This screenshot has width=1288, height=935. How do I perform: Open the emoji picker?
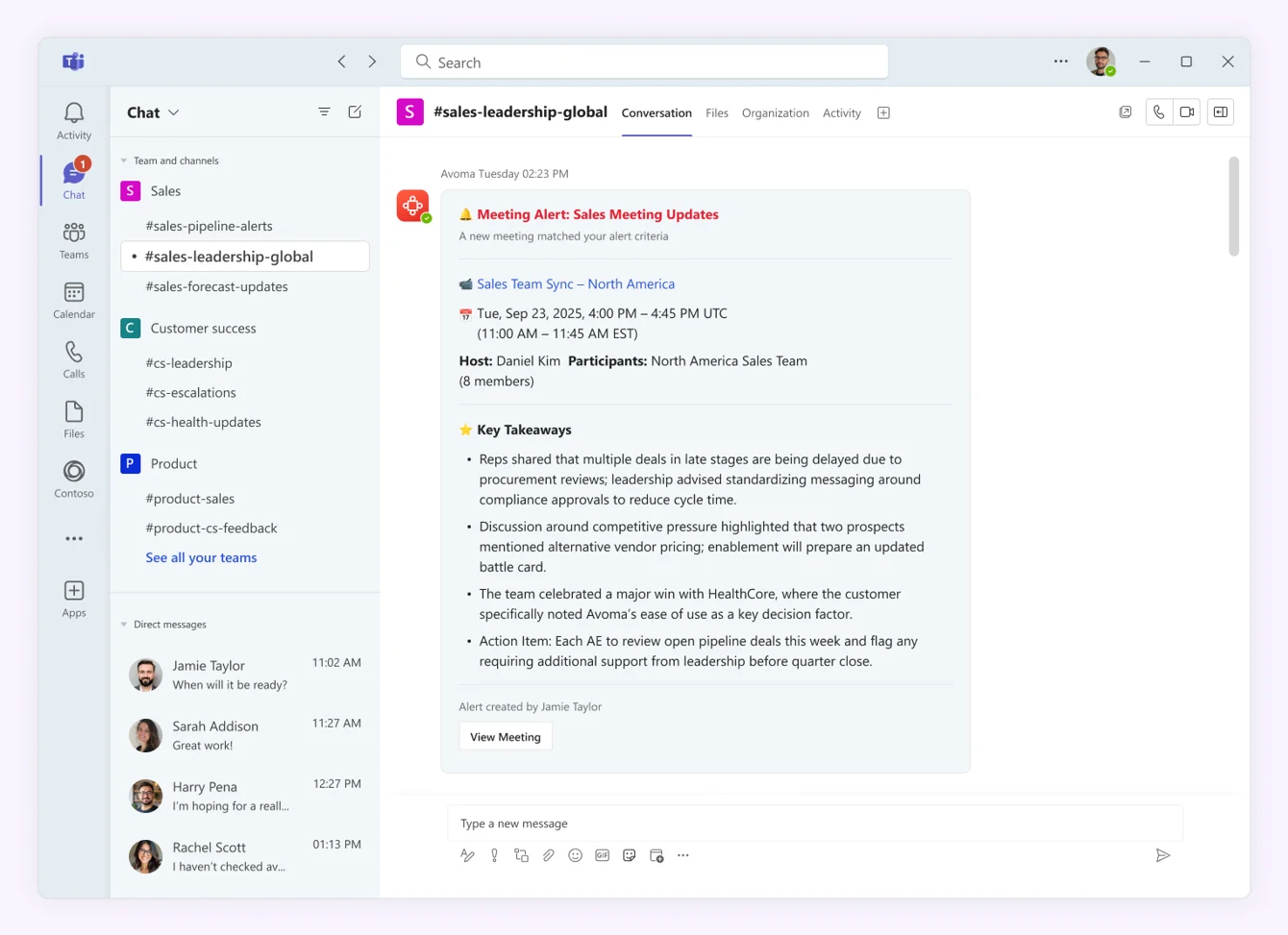(x=575, y=855)
